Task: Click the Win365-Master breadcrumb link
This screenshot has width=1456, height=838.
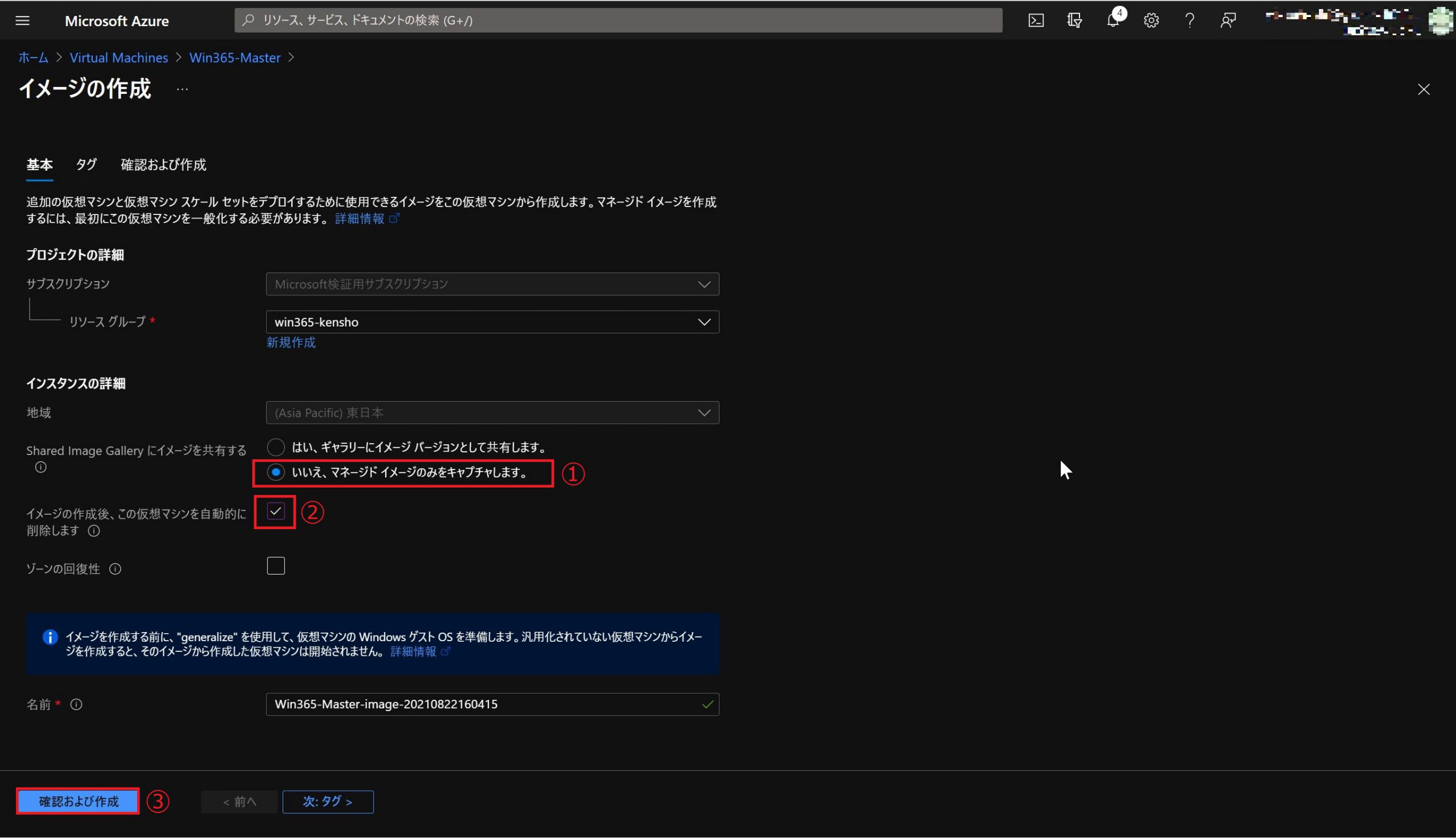Action: [235, 57]
